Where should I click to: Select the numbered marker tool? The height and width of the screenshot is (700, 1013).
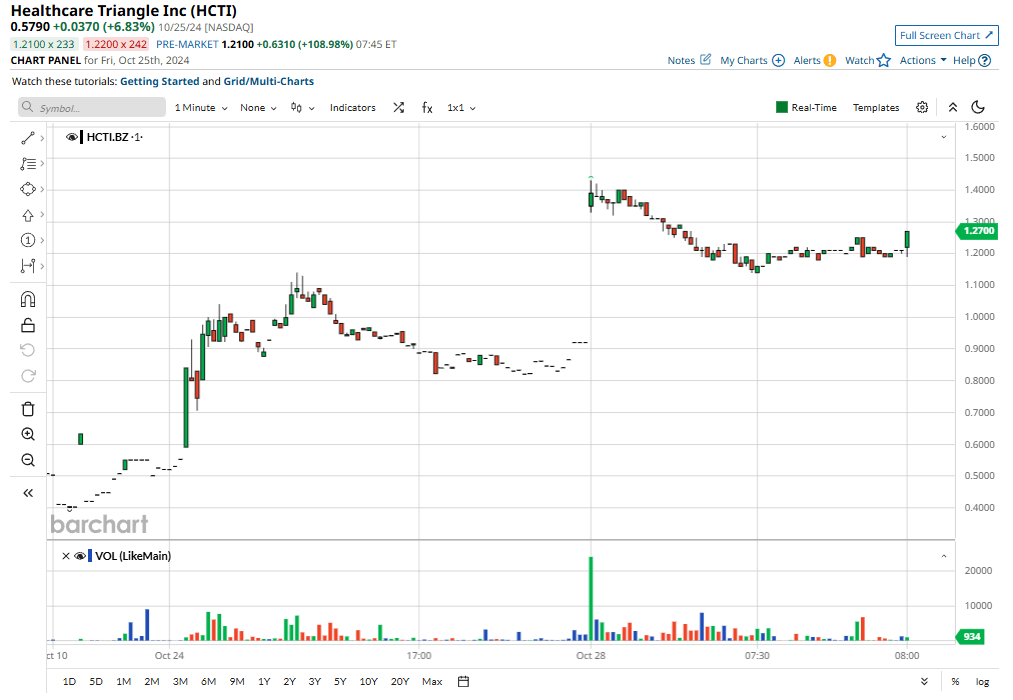pos(28,240)
